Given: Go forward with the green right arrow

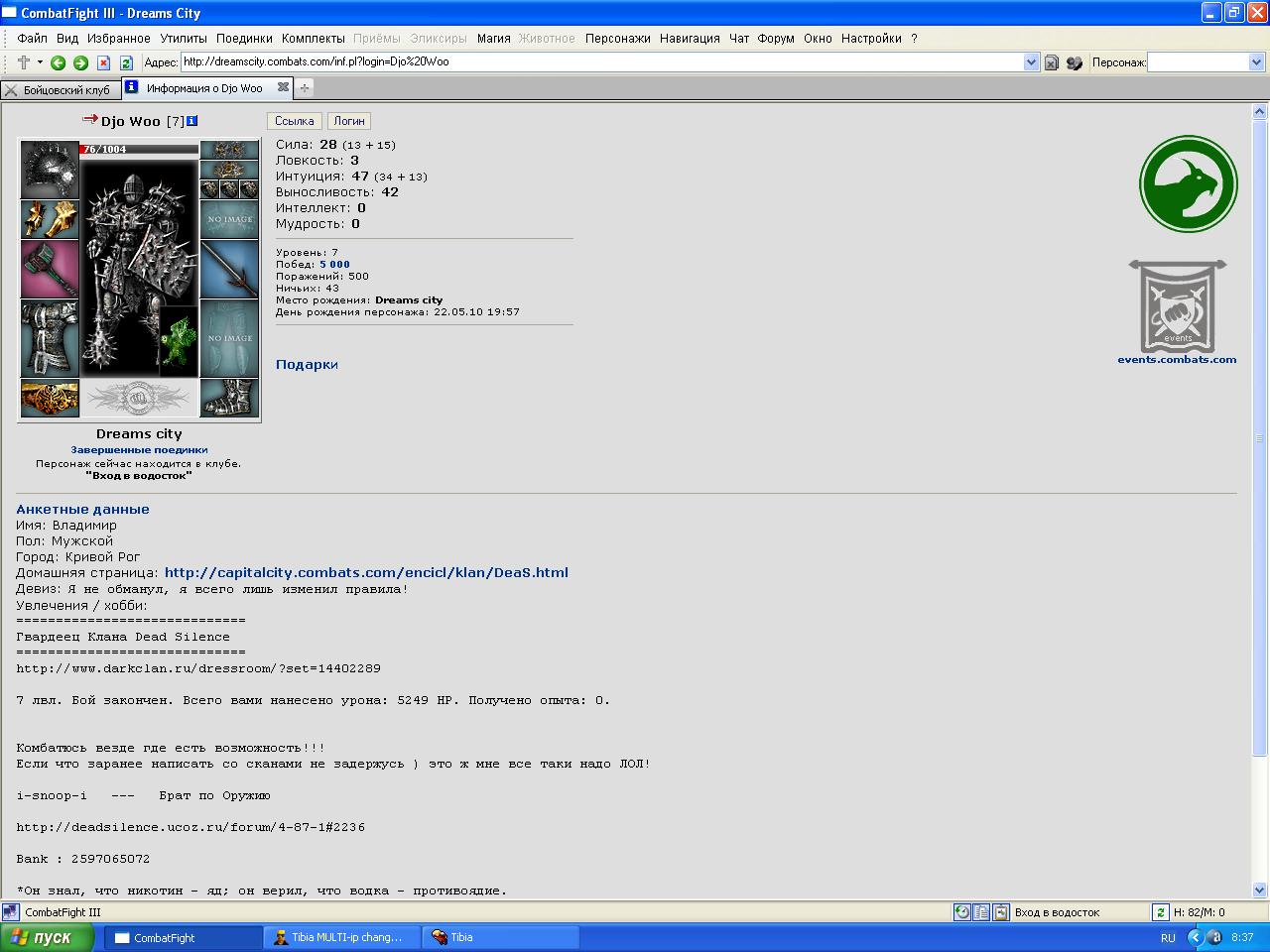Looking at the screenshot, I should (80, 62).
